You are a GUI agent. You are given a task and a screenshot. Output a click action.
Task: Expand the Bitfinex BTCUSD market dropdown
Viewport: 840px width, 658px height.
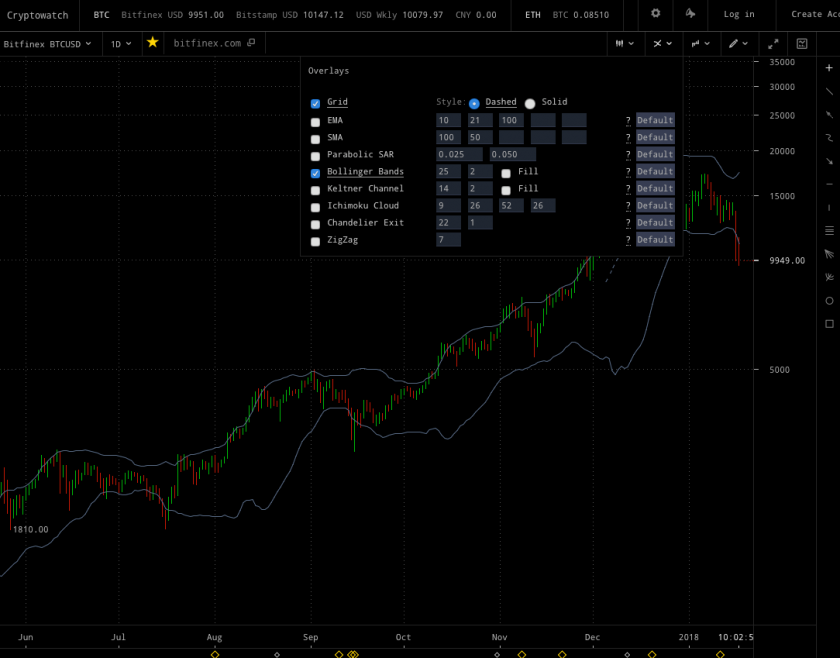click(48, 44)
